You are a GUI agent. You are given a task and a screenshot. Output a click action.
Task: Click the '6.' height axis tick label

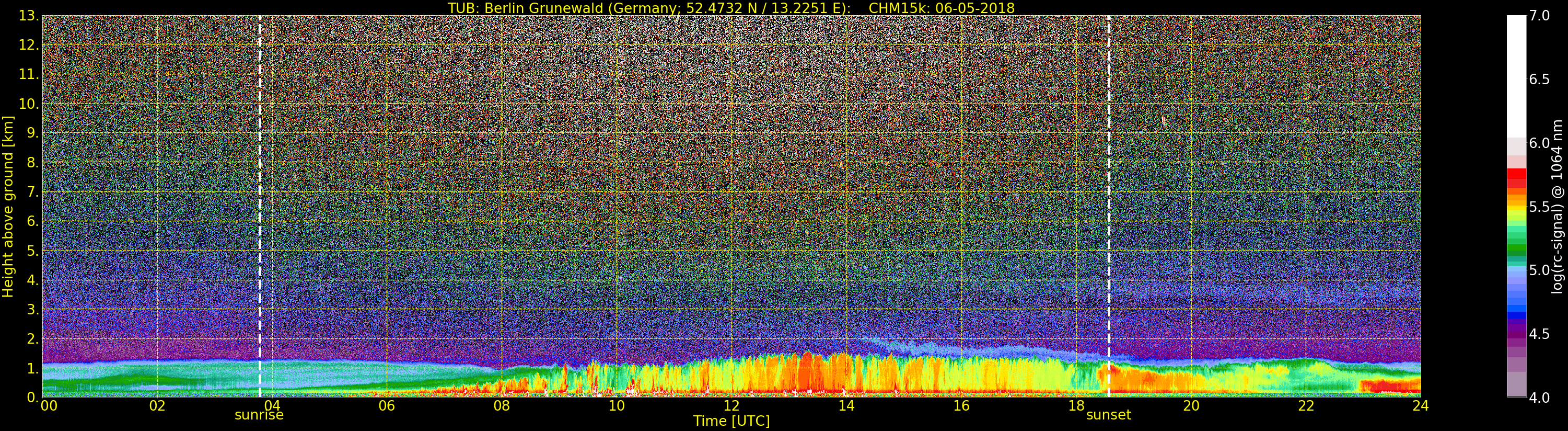32,221
